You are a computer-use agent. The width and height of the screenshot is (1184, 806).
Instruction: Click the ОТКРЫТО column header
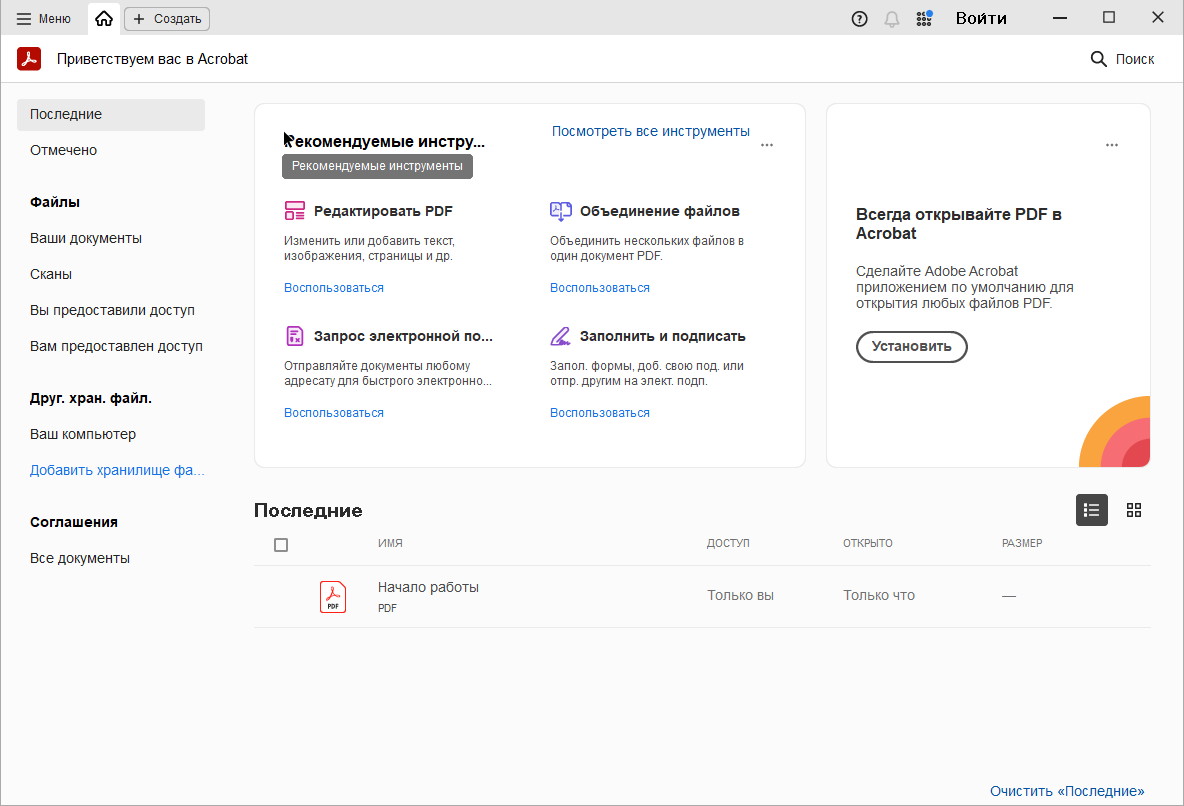pos(868,543)
